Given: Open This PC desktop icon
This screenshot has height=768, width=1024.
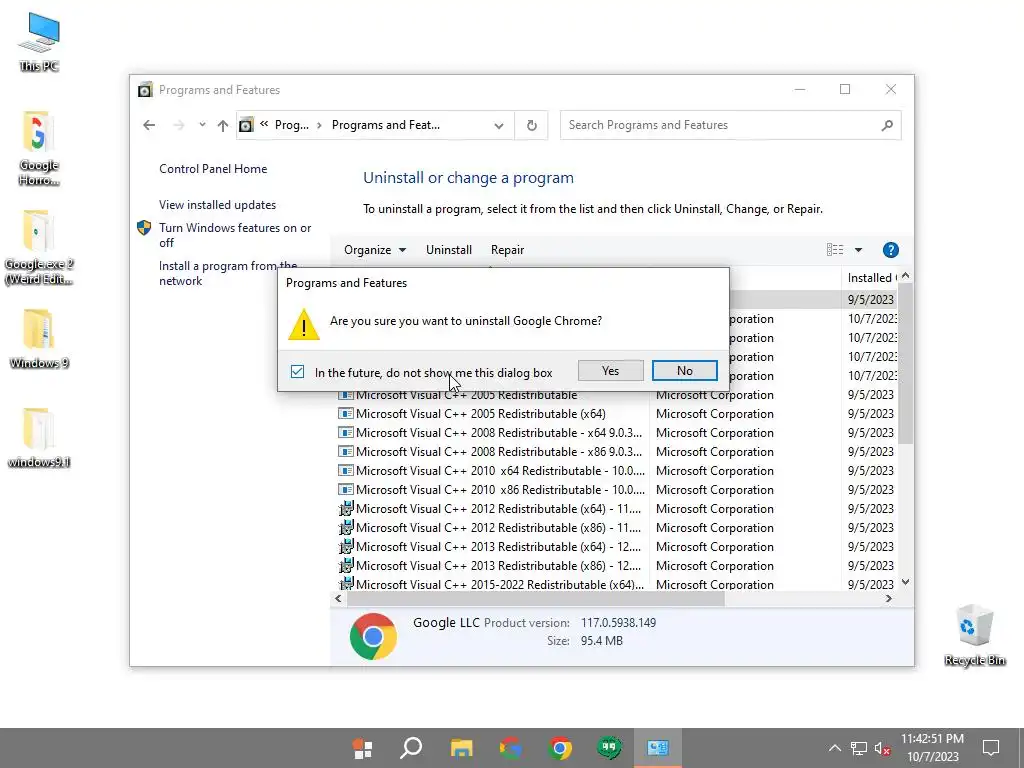Looking at the screenshot, I should point(39,42).
